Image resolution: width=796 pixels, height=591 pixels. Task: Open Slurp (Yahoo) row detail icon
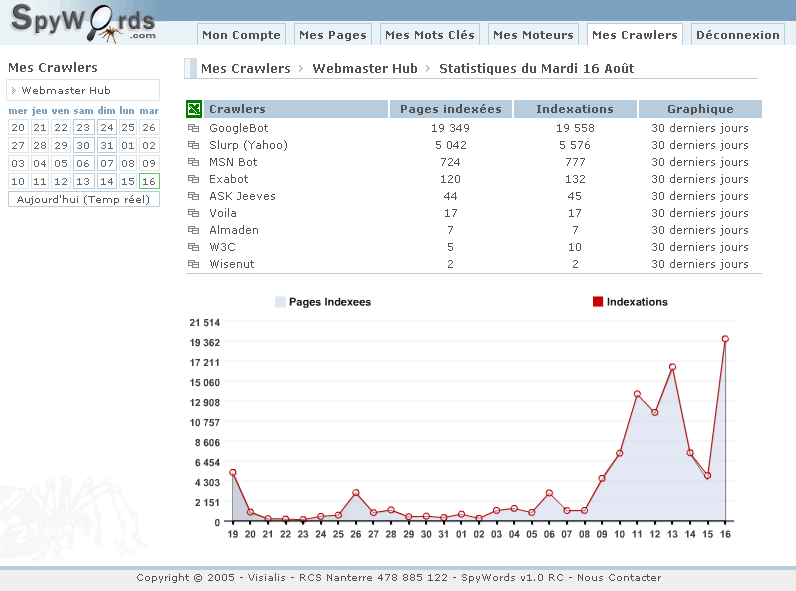click(x=193, y=145)
